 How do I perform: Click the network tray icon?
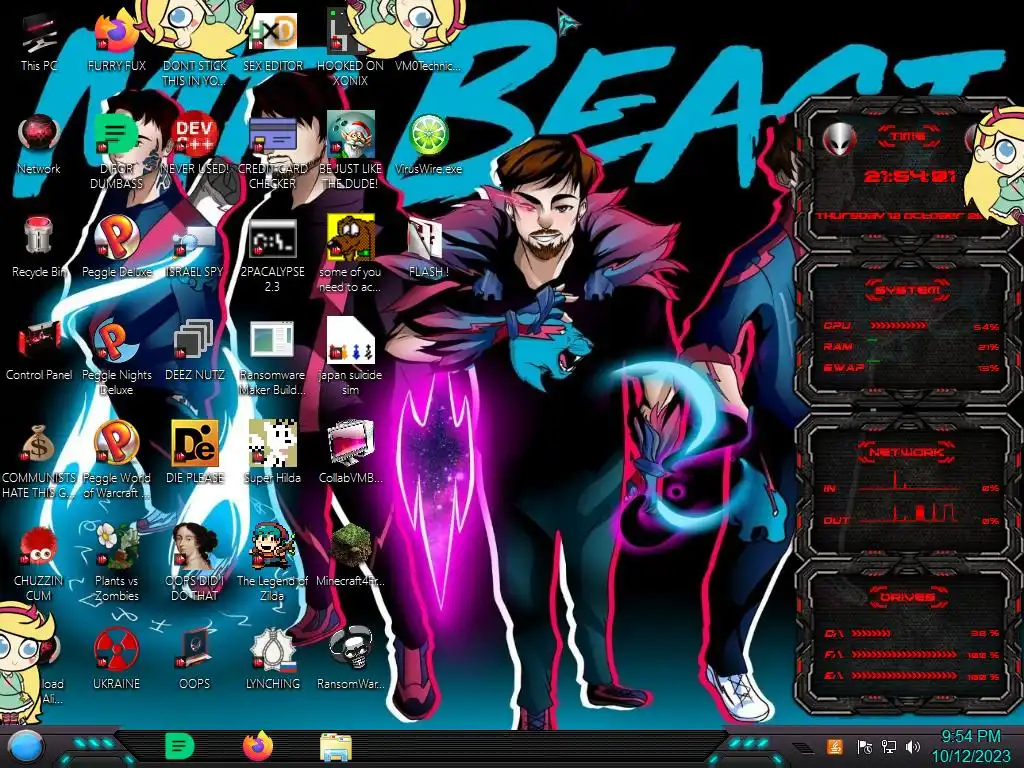[889, 746]
